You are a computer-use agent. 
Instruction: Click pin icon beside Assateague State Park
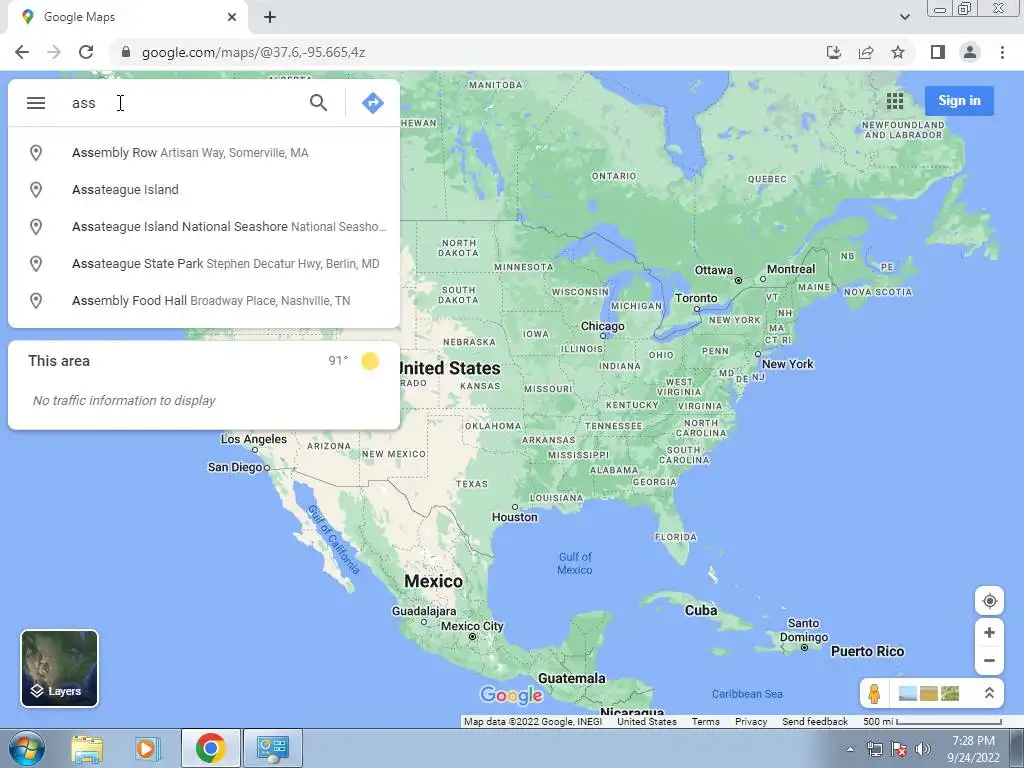coord(36,264)
